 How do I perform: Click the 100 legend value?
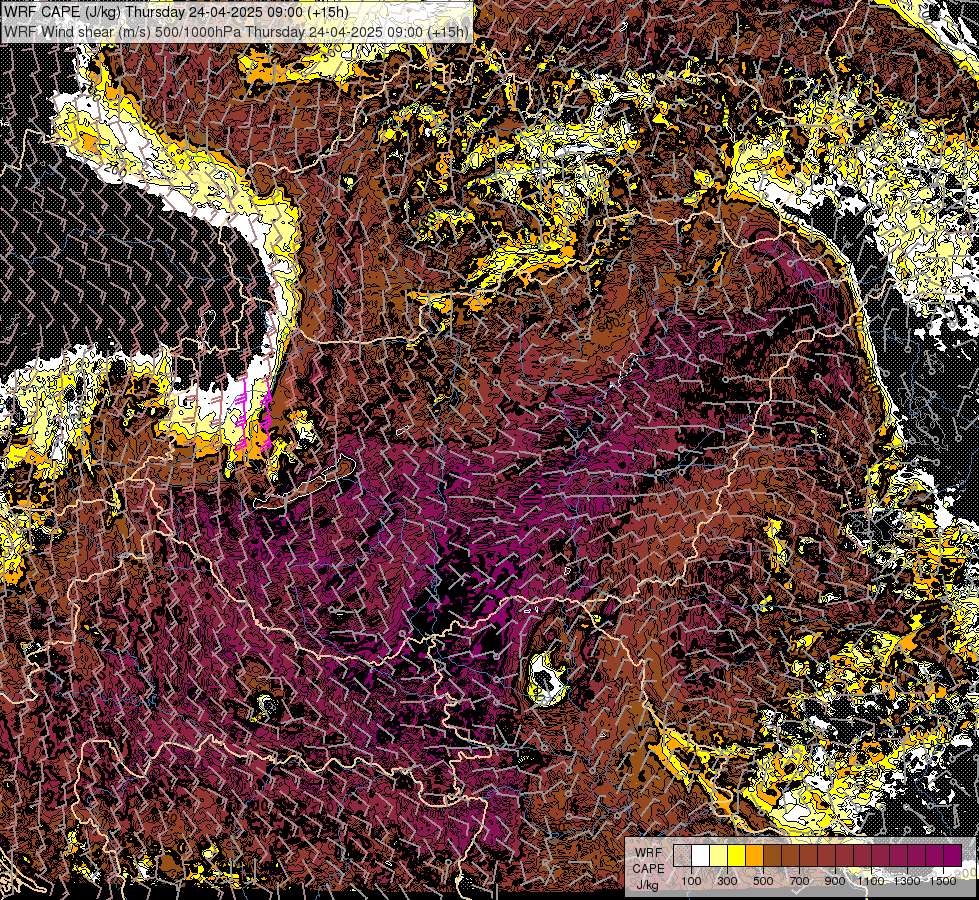(691, 881)
